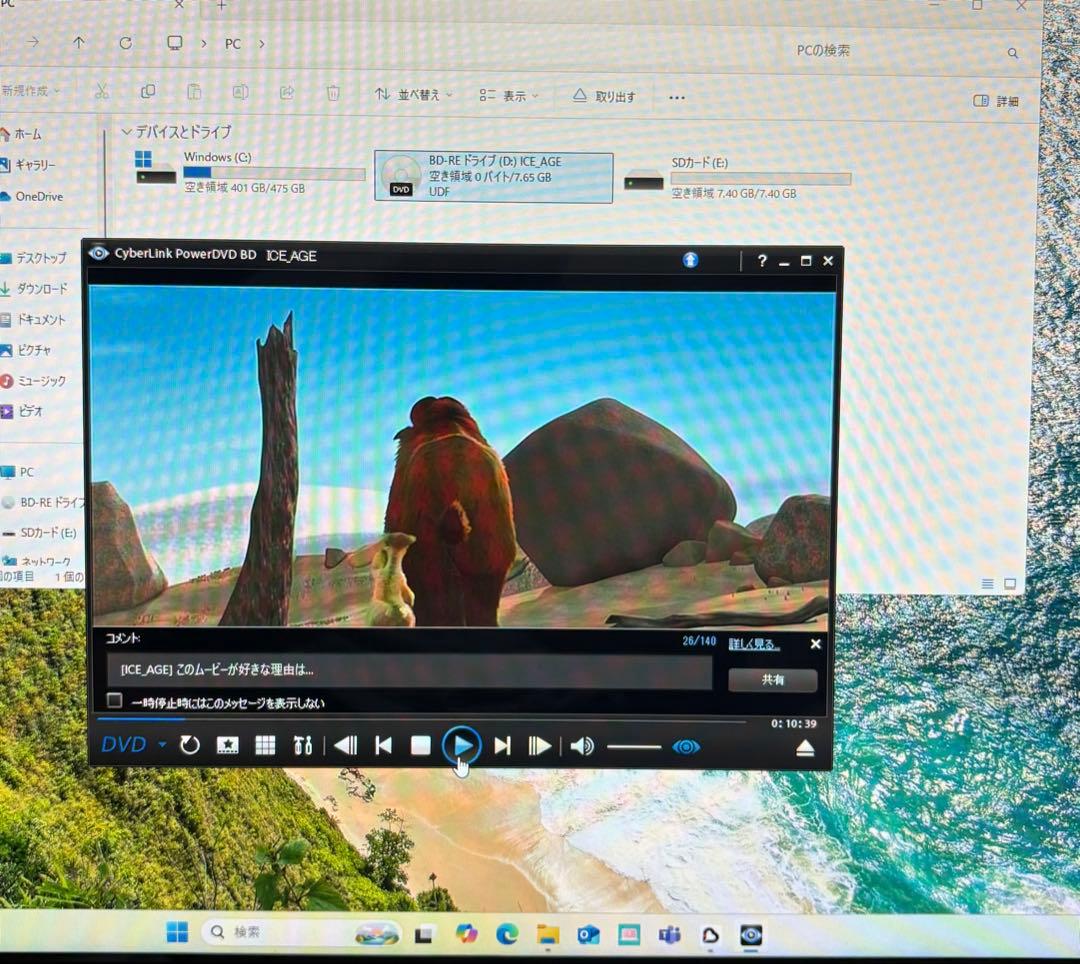The image size is (1080, 964).
Task: Click the repeat playback icon
Action: click(190, 745)
